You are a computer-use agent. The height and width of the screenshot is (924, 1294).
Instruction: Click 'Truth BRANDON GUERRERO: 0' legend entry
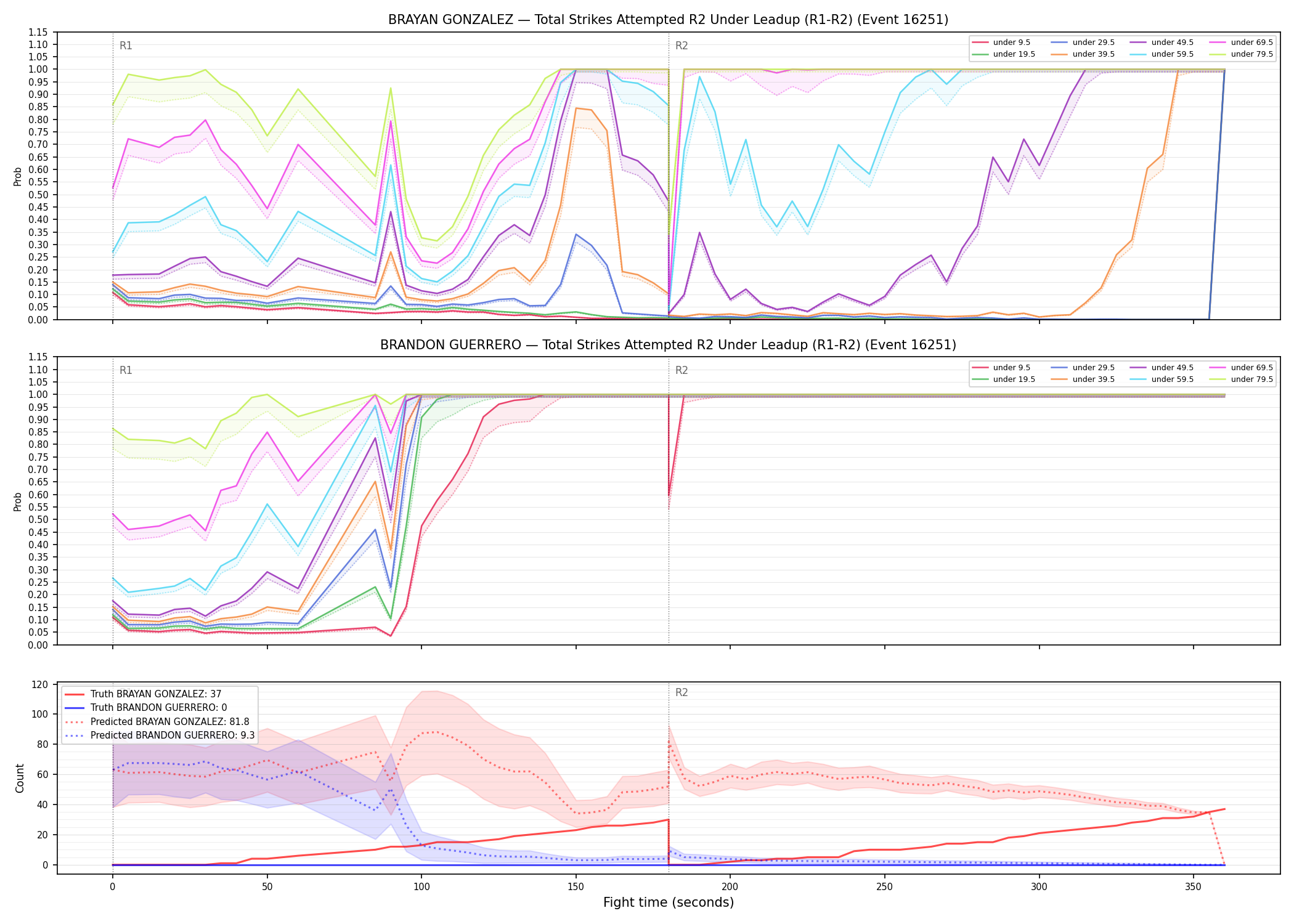(145, 708)
